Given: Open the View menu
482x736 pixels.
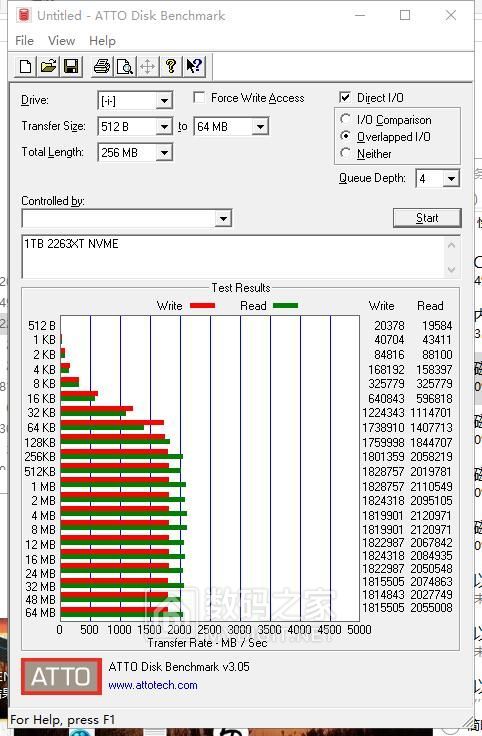Looking at the screenshot, I should pos(61,41).
